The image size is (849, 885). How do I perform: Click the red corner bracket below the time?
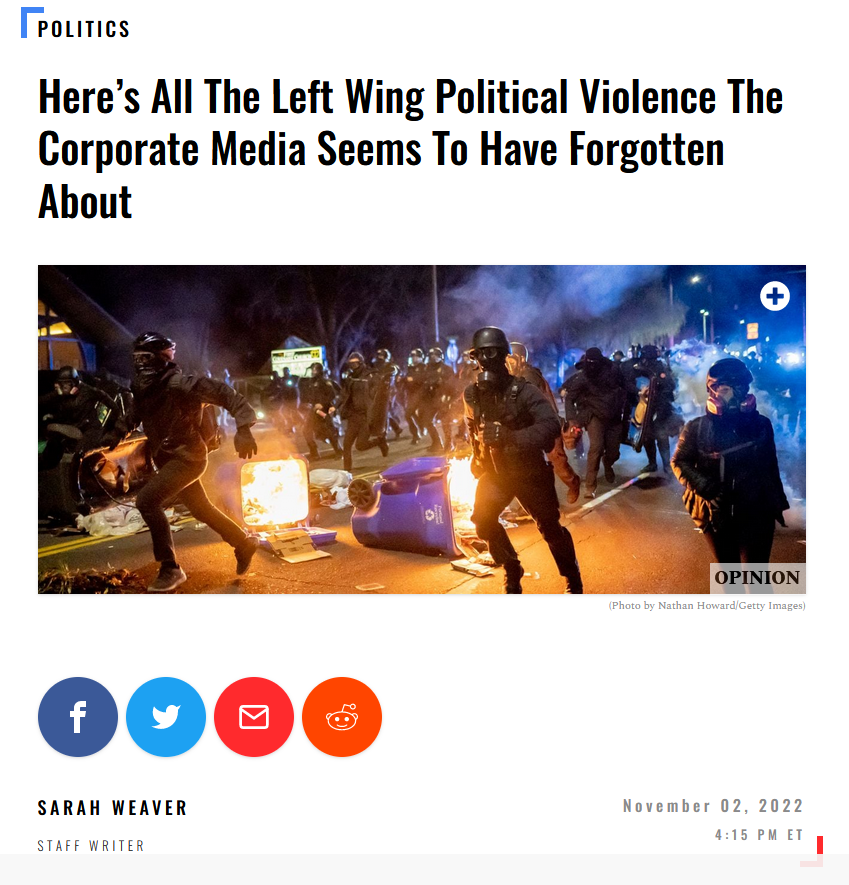pos(813,851)
